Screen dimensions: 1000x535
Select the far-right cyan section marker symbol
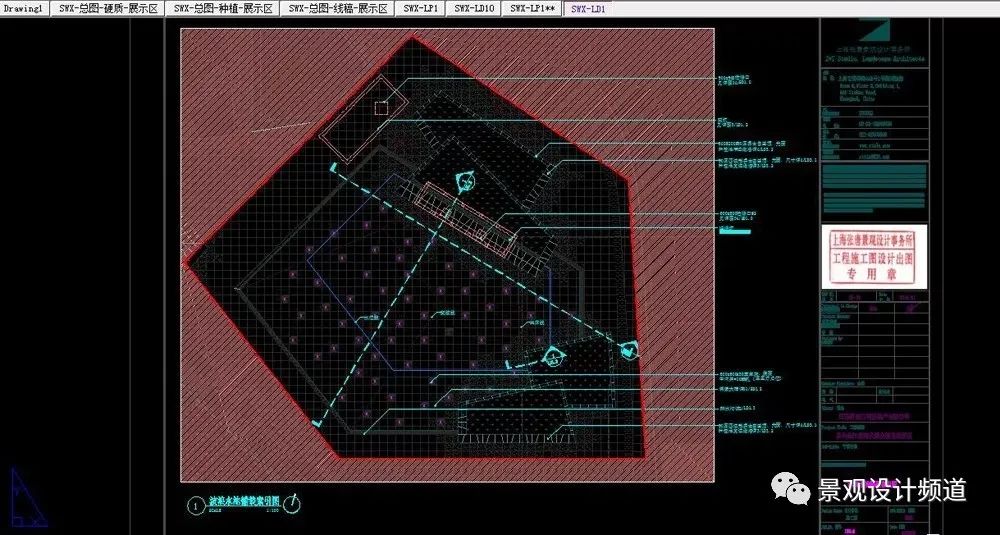click(x=629, y=350)
